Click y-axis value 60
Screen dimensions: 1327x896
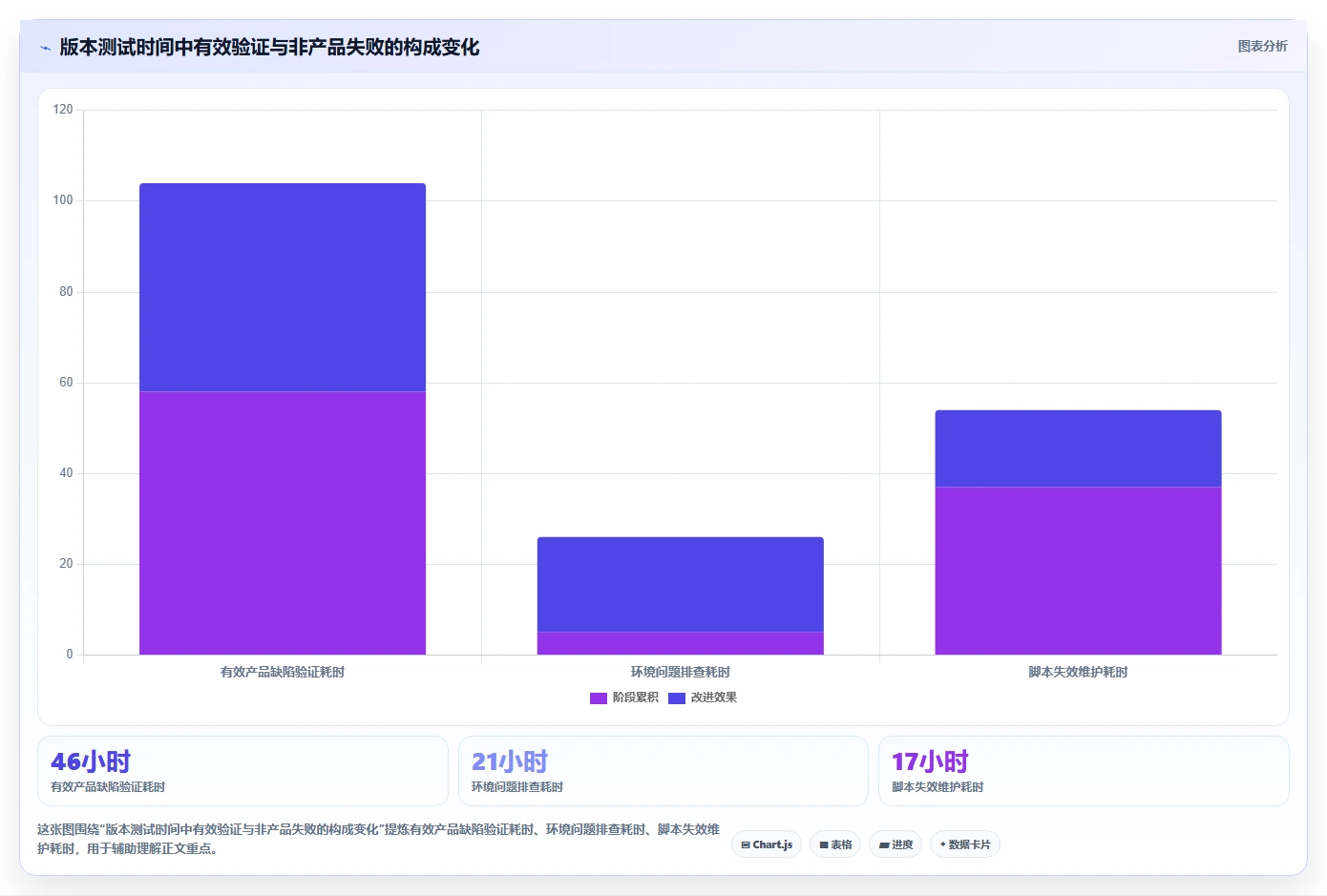click(66, 383)
